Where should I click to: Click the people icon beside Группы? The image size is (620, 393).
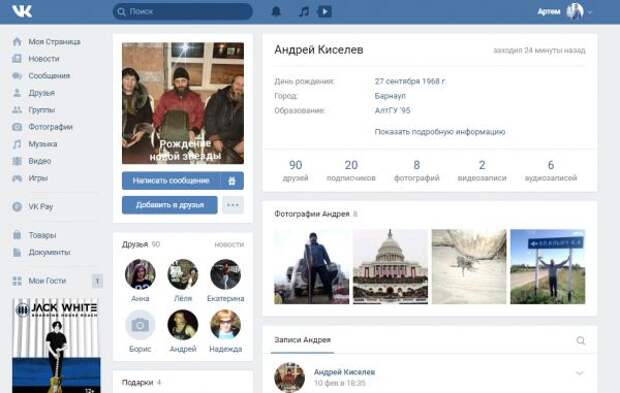pyautogui.click(x=17, y=110)
